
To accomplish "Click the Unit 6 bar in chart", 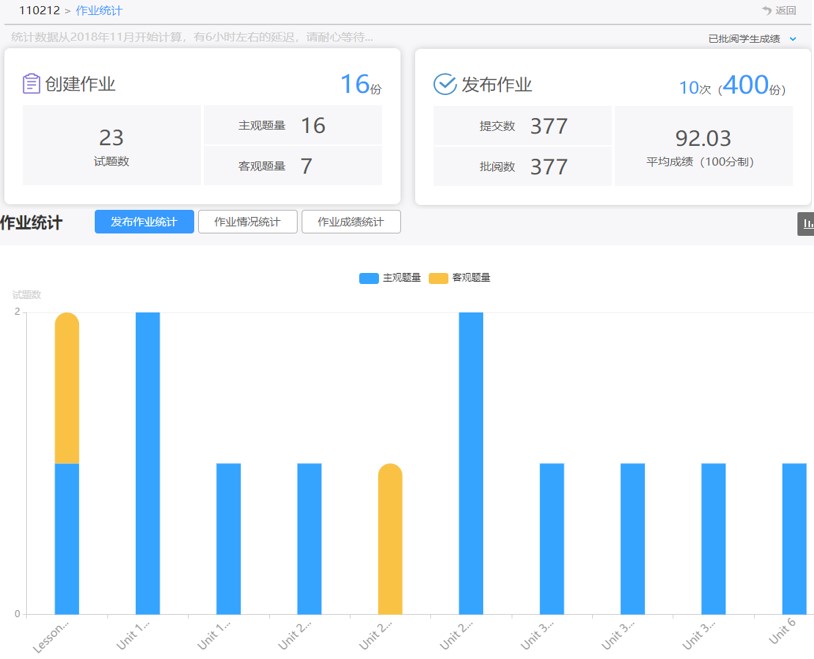I will (x=794, y=540).
